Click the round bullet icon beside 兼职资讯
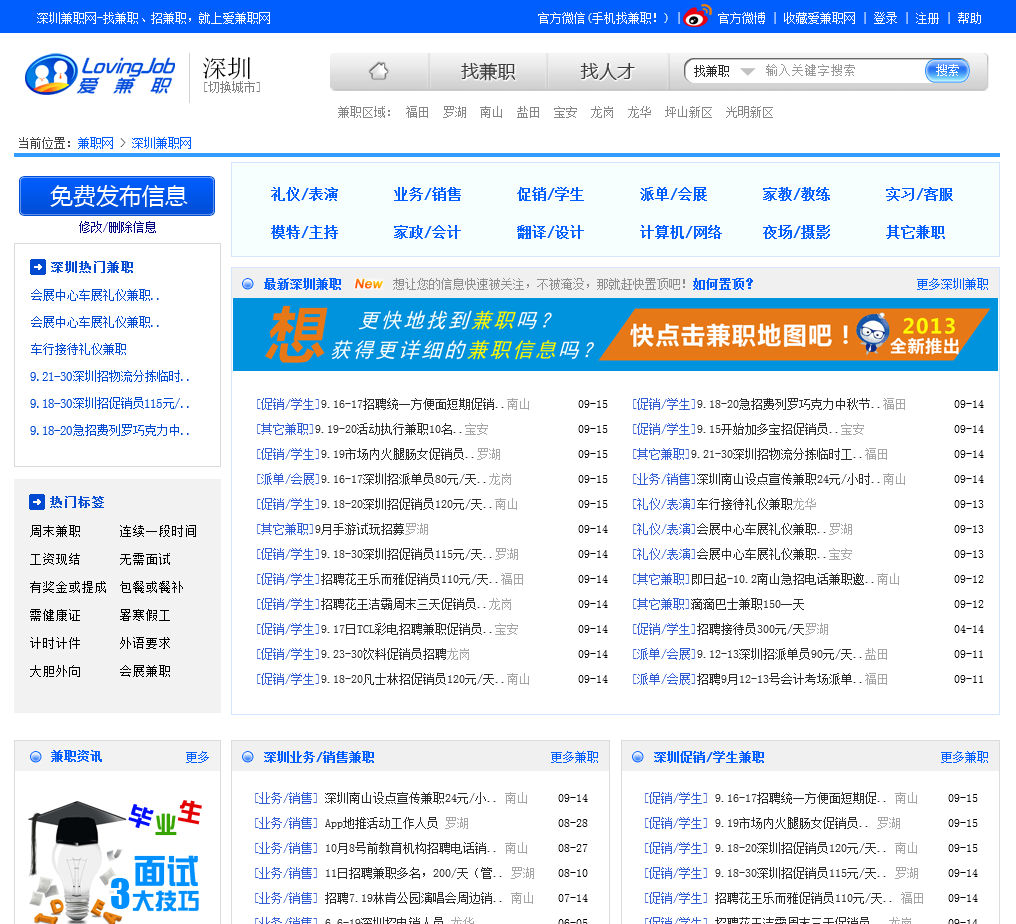 click(36, 757)
